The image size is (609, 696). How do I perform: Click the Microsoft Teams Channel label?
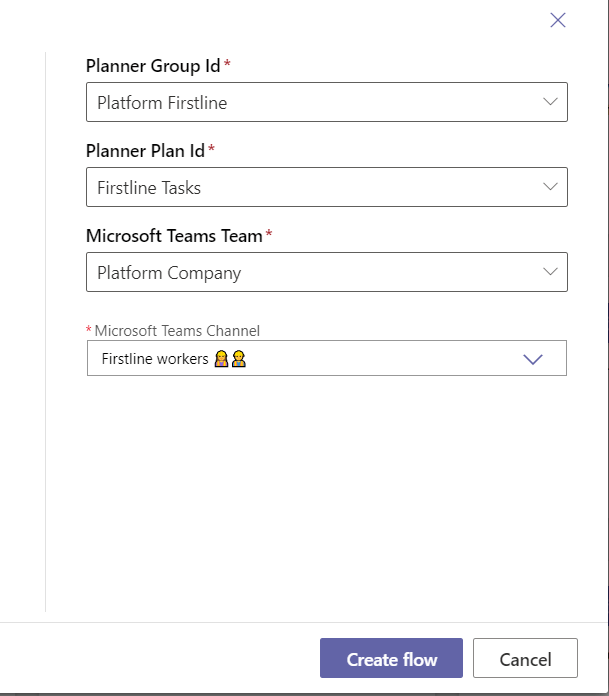coord(177,331)
